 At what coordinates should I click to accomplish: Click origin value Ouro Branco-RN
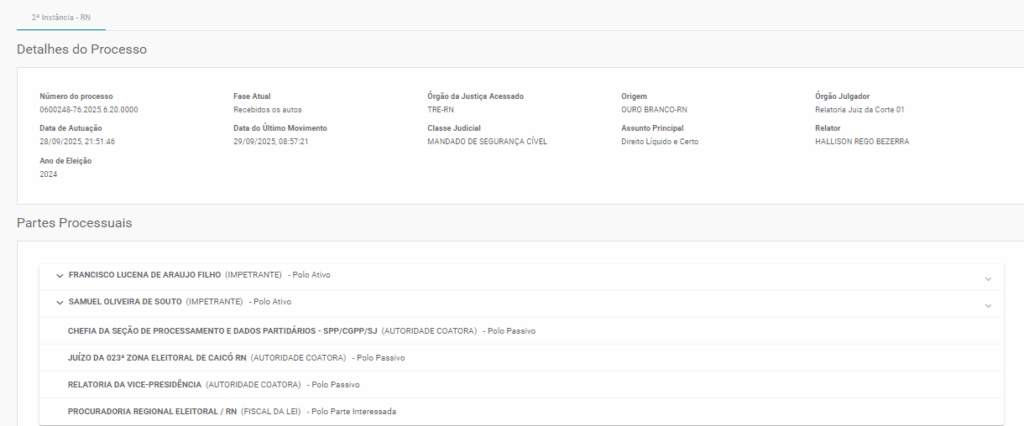[x=654, y=109]
